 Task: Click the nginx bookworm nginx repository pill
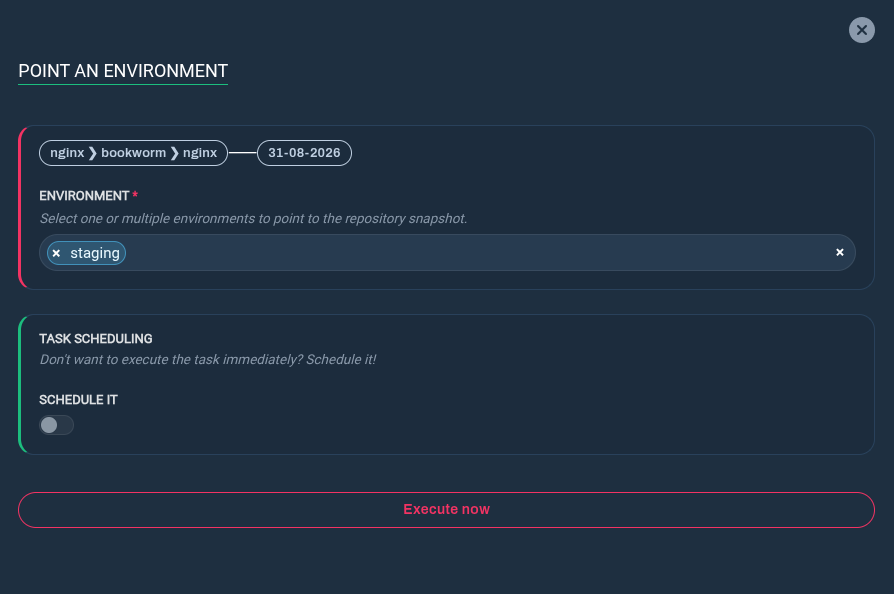click(133, 153)
